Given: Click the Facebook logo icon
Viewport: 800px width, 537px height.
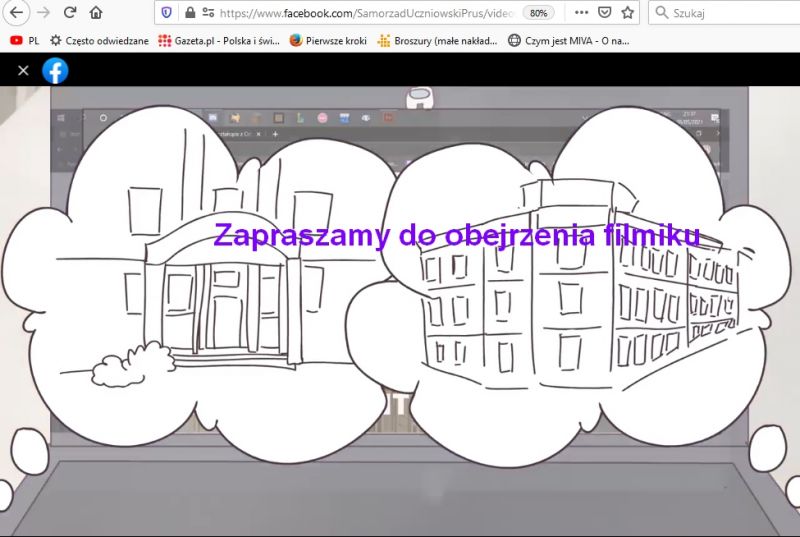Looking at the screenshot, I should point(55,70).
